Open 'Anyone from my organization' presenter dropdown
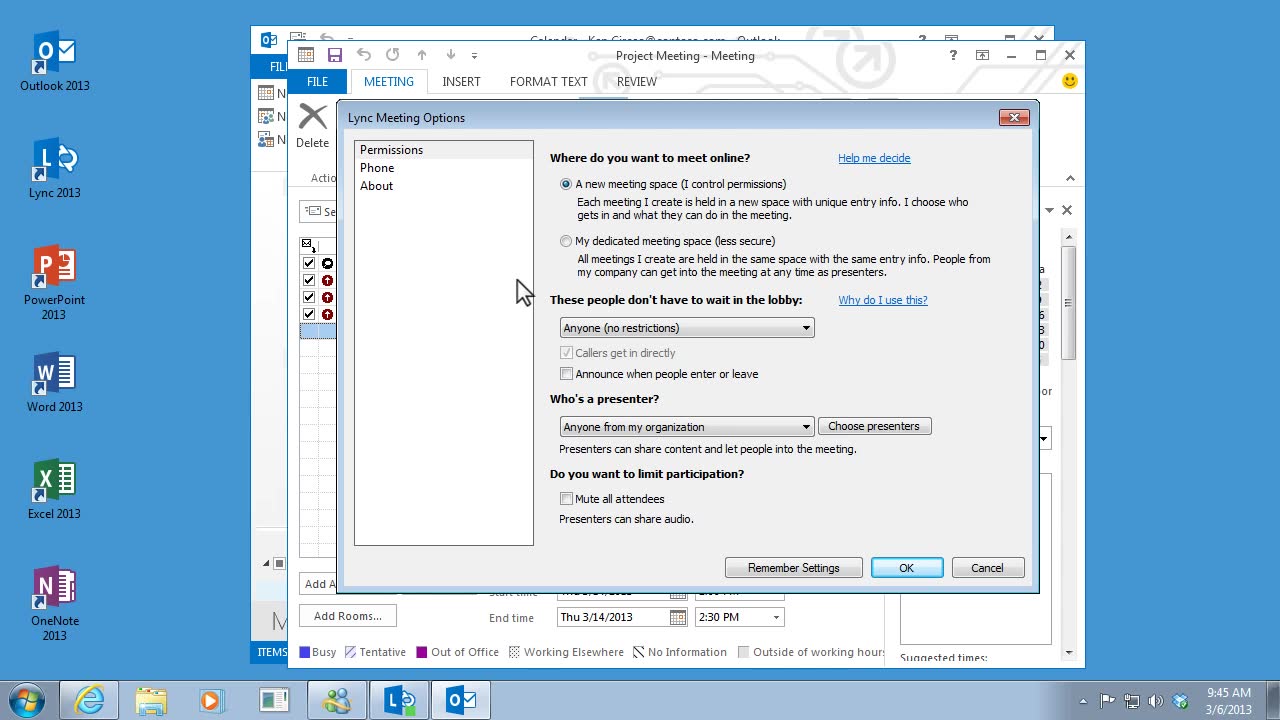Screen dimensions: 1280x720 tap(687, 427)
